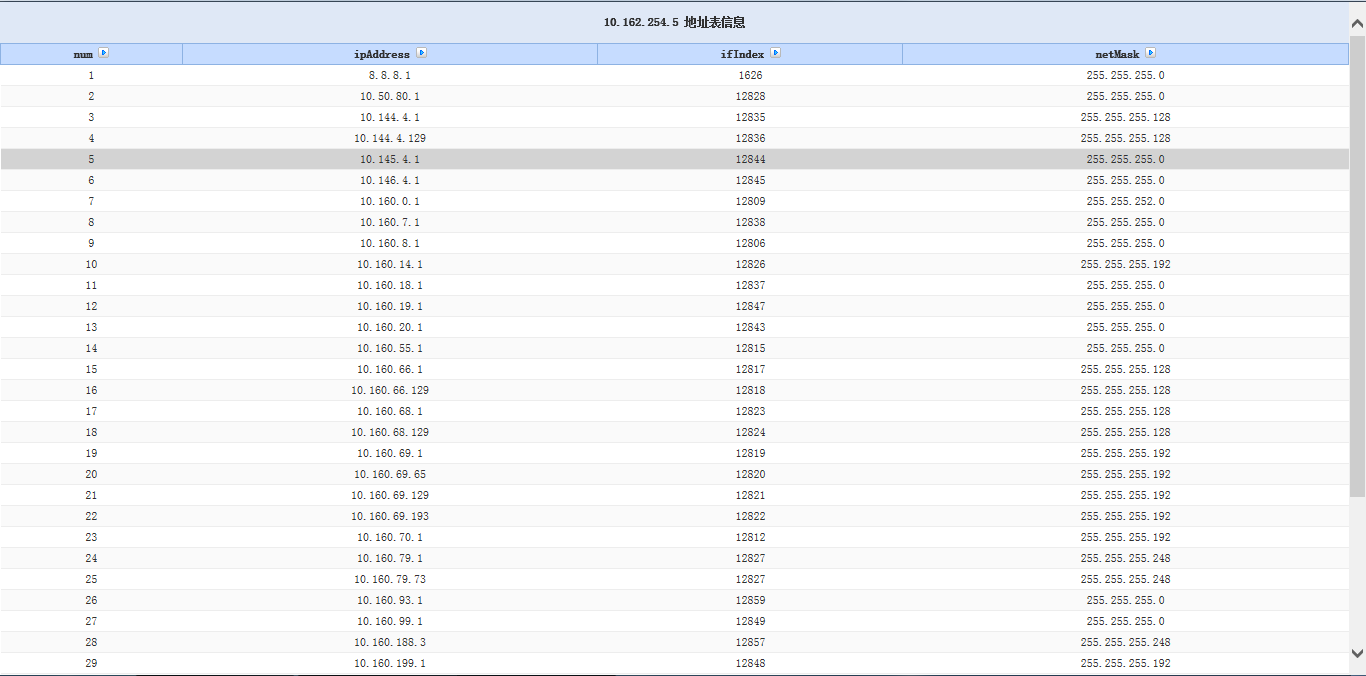Select the netMask column header label
1366x676 pixels.
[x=1117, y=55]
